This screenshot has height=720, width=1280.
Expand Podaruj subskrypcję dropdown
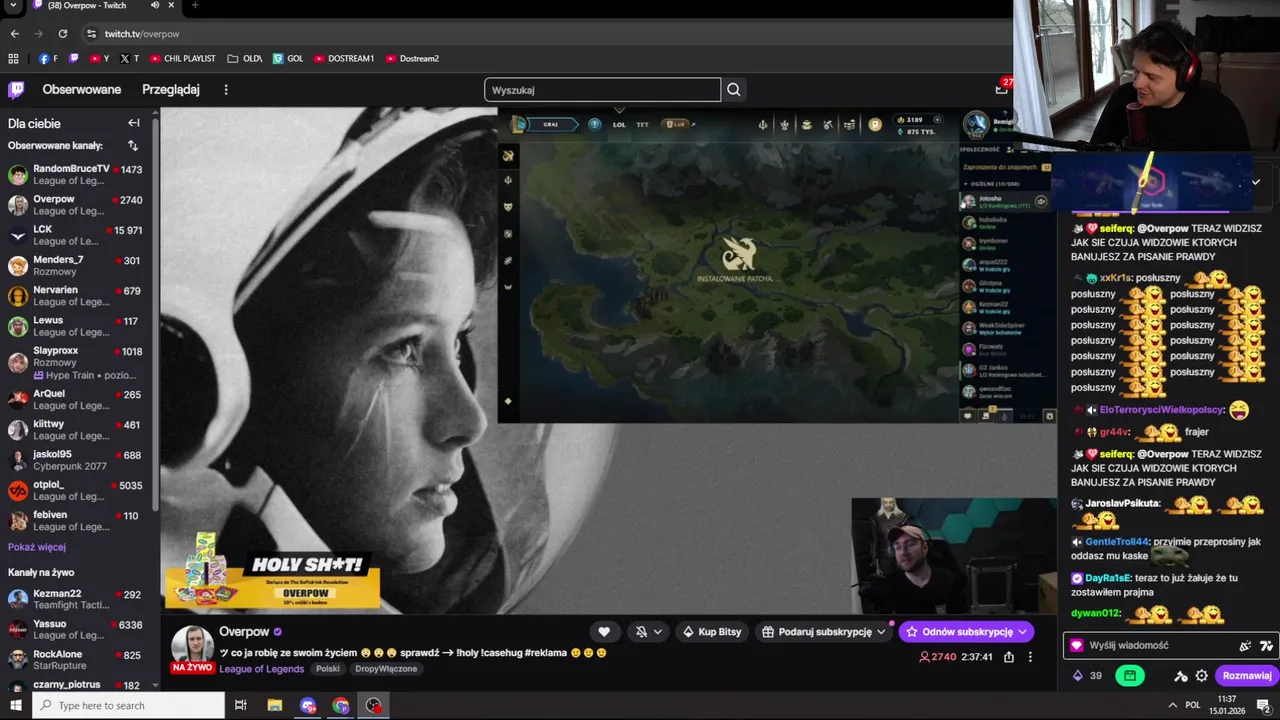881,632
